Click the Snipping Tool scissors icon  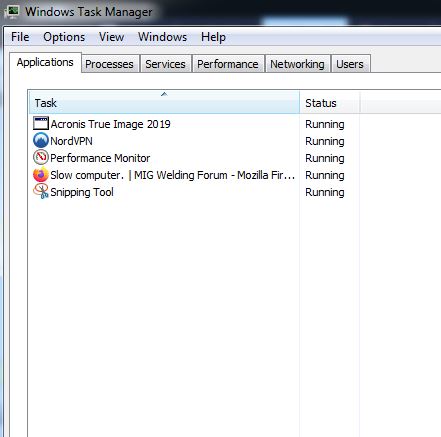41,192
